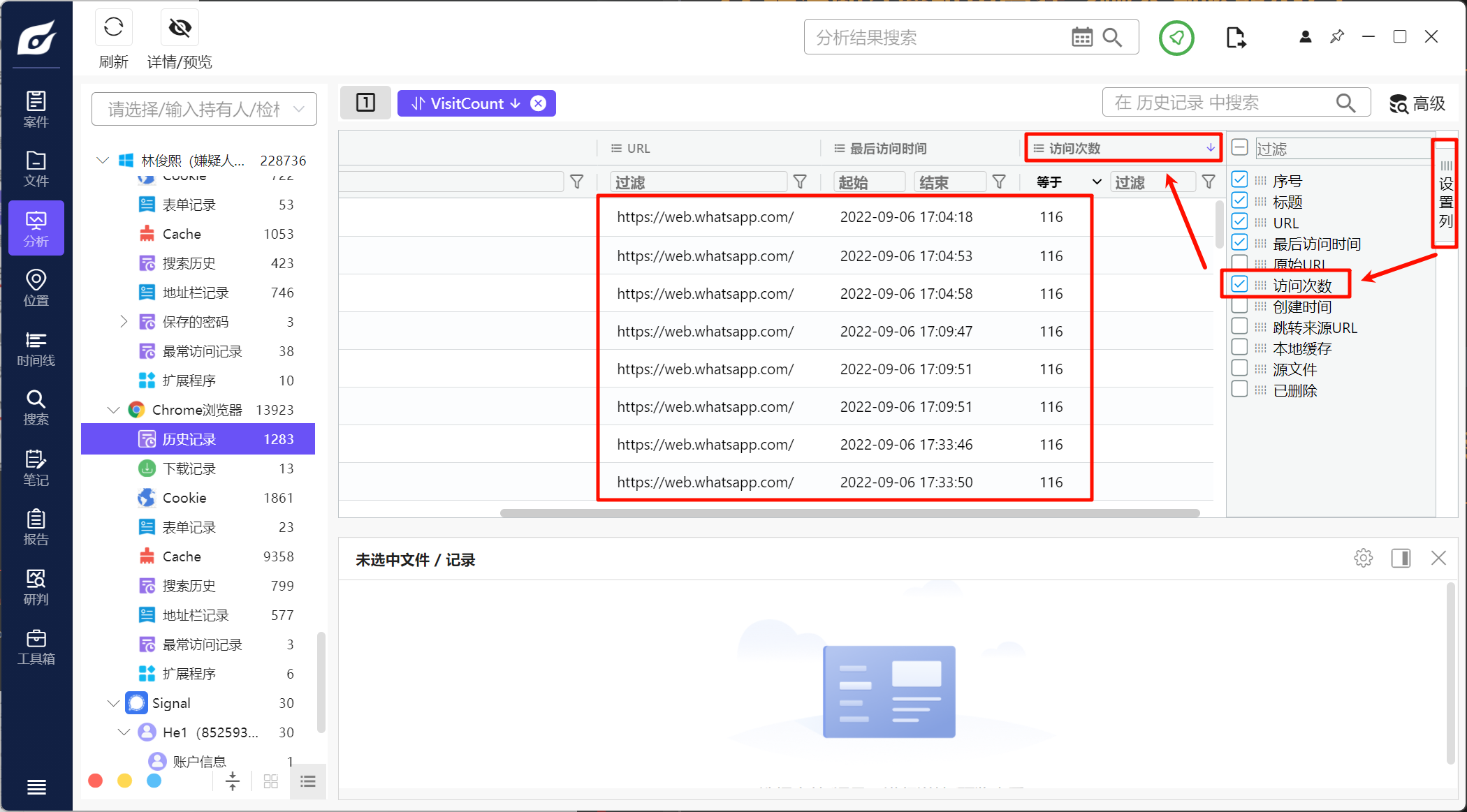Collapse the Chrome浏览器 tree node

(x=113, y=410)
